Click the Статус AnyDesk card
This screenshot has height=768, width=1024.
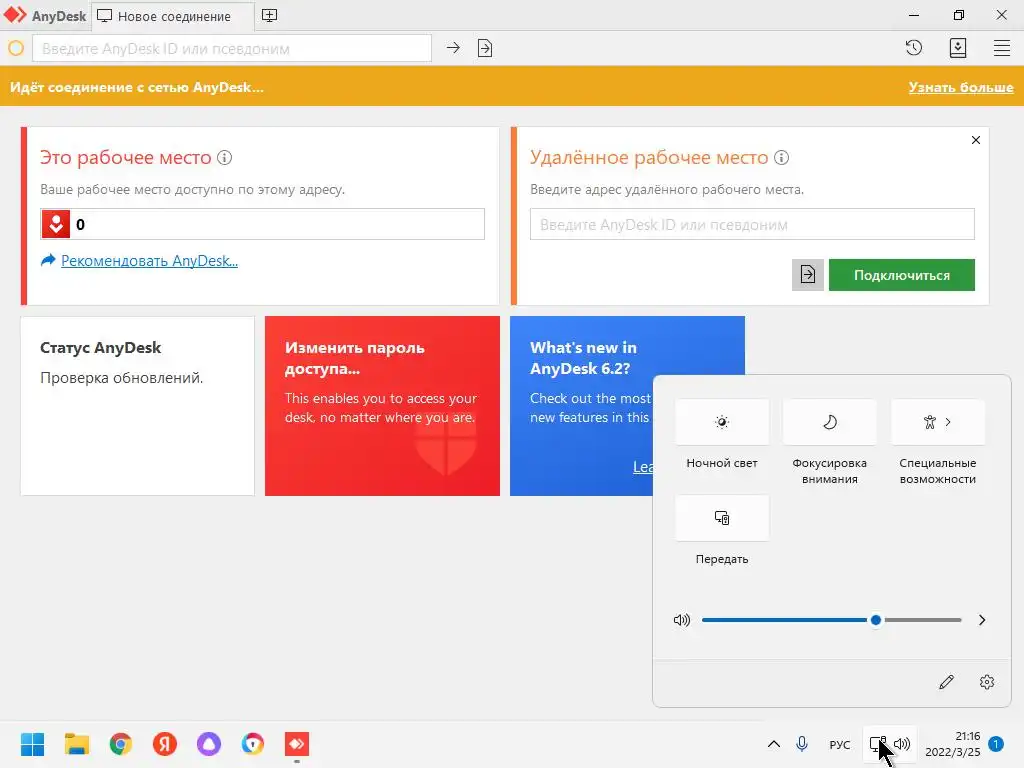pyautogui.click(x=137, y=406)
